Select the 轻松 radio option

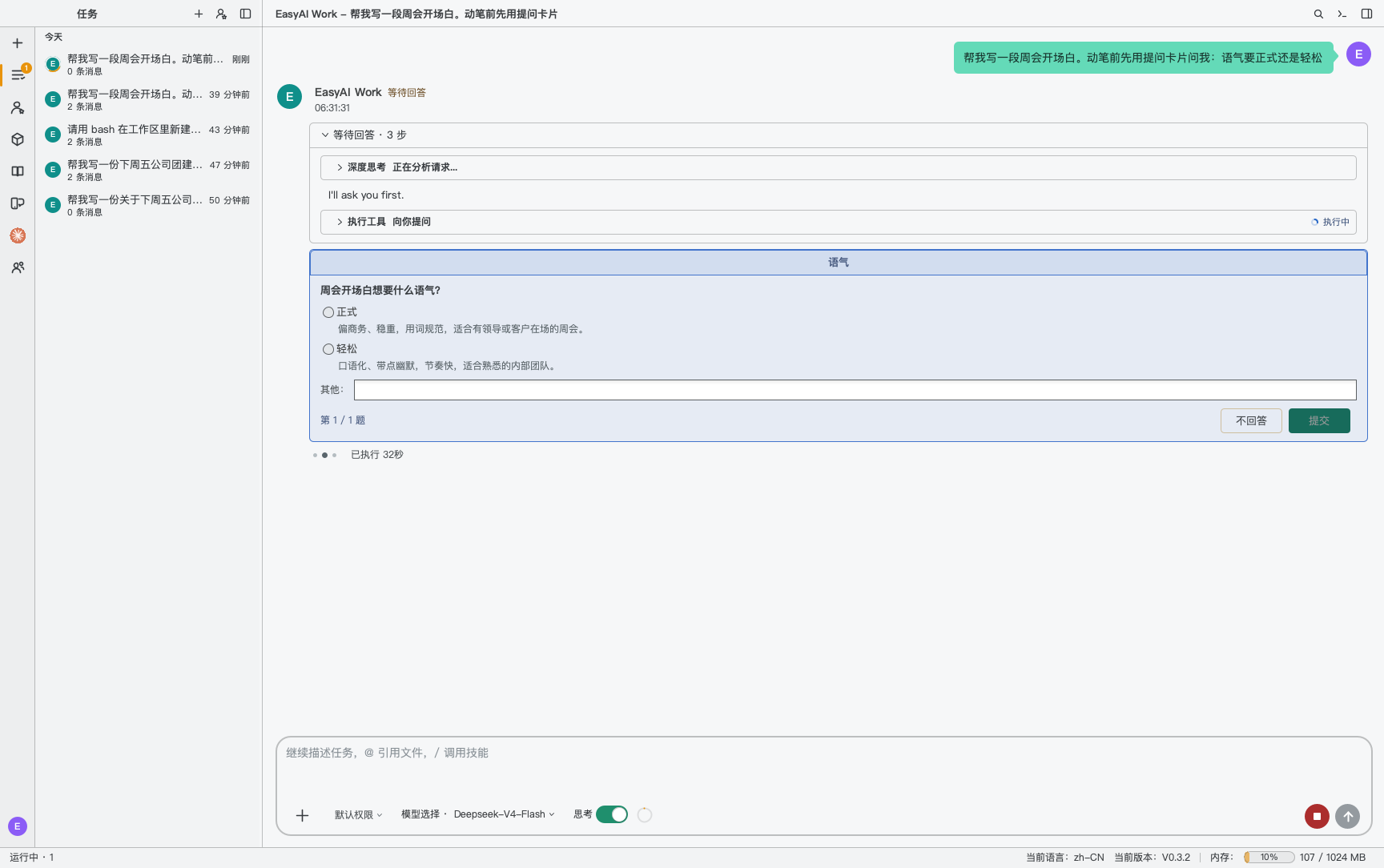coord(328,349)
